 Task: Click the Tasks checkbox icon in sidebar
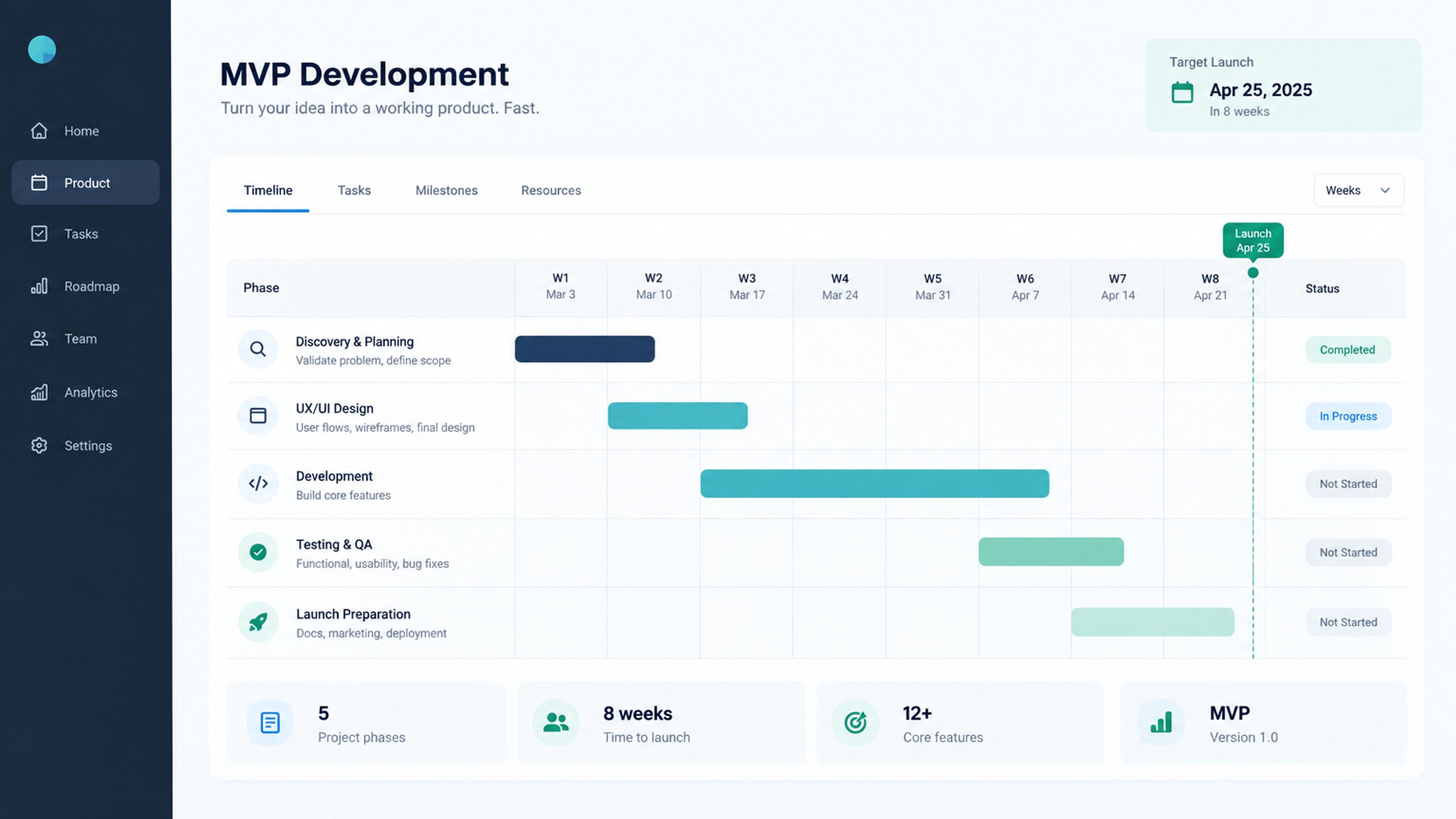click(39, 234)
